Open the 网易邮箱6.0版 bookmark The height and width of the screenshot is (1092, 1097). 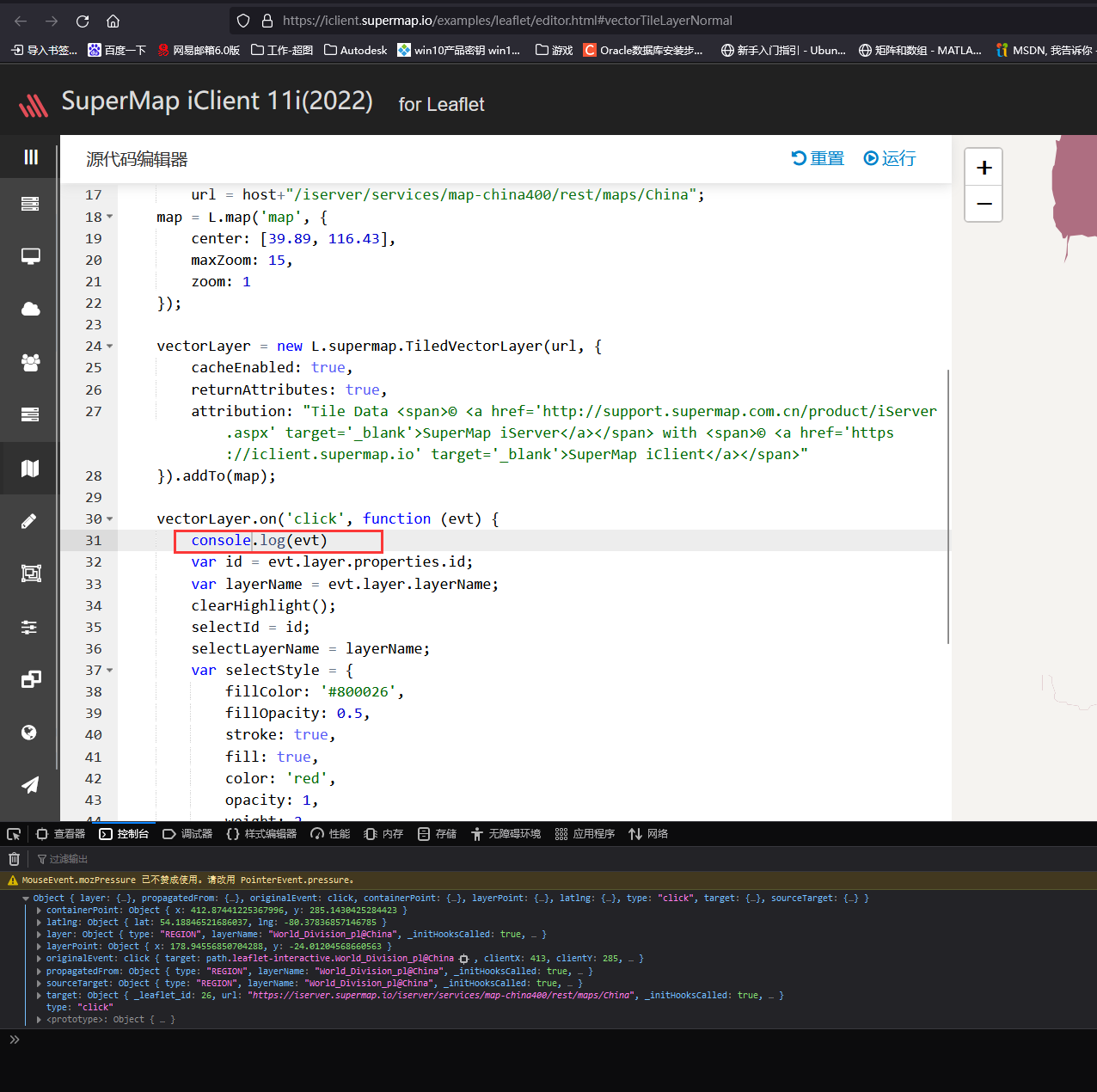(x=199, y=50)
